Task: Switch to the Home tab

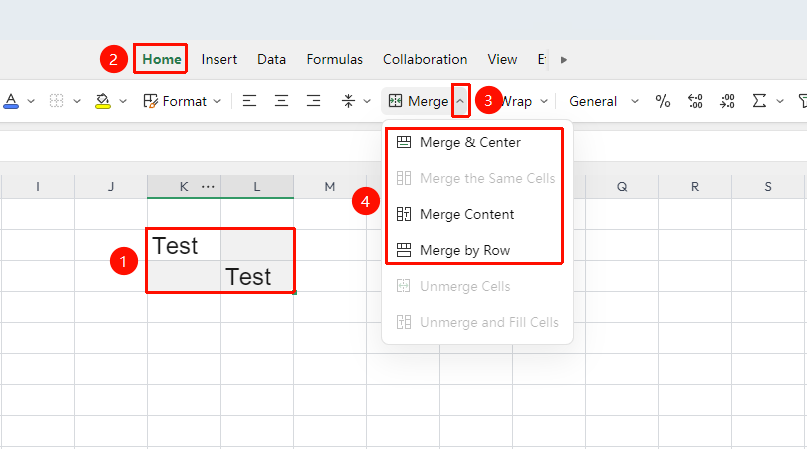Action: coord(162,59)
